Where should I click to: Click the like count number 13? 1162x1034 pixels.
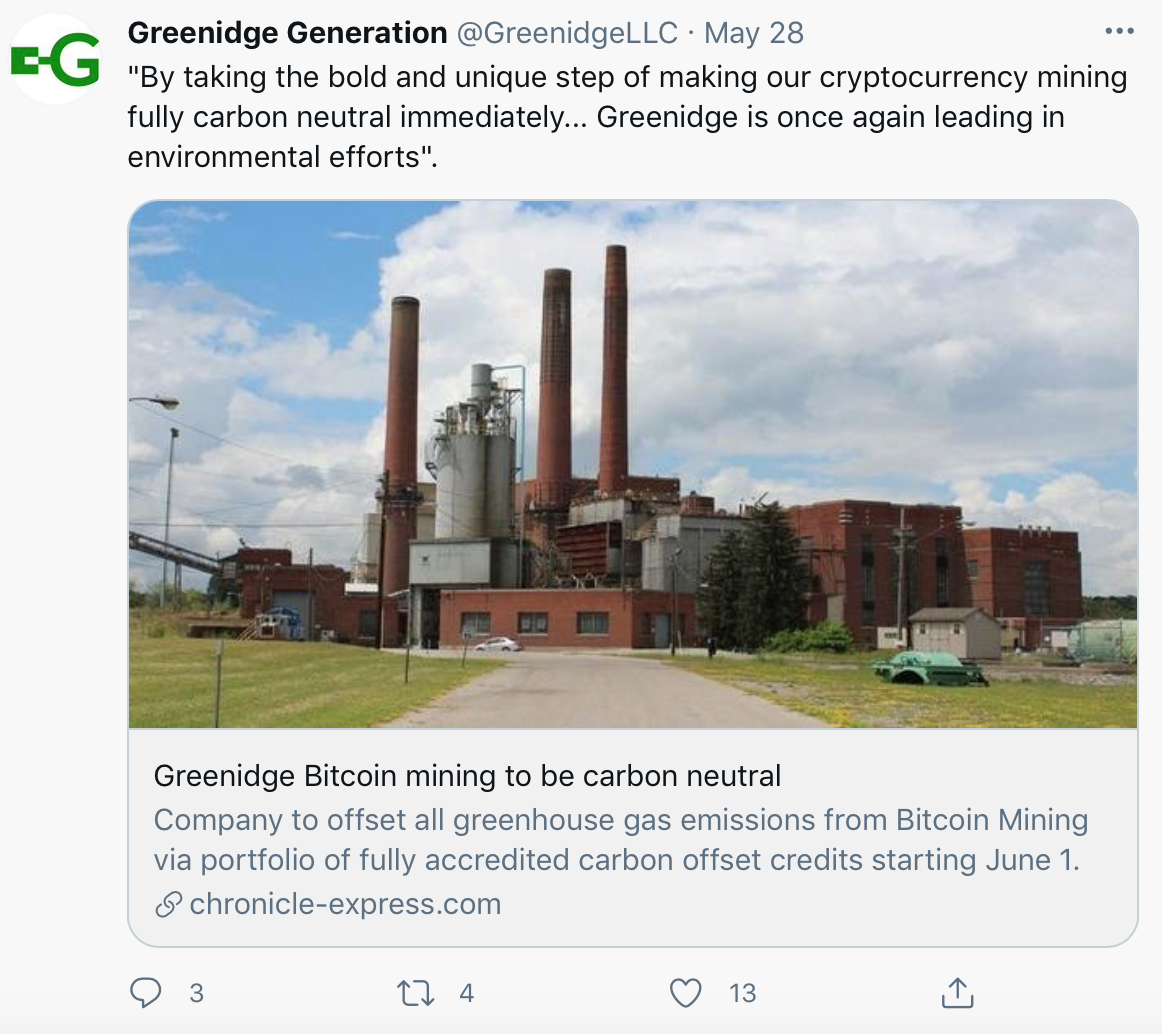click(742, 993)
